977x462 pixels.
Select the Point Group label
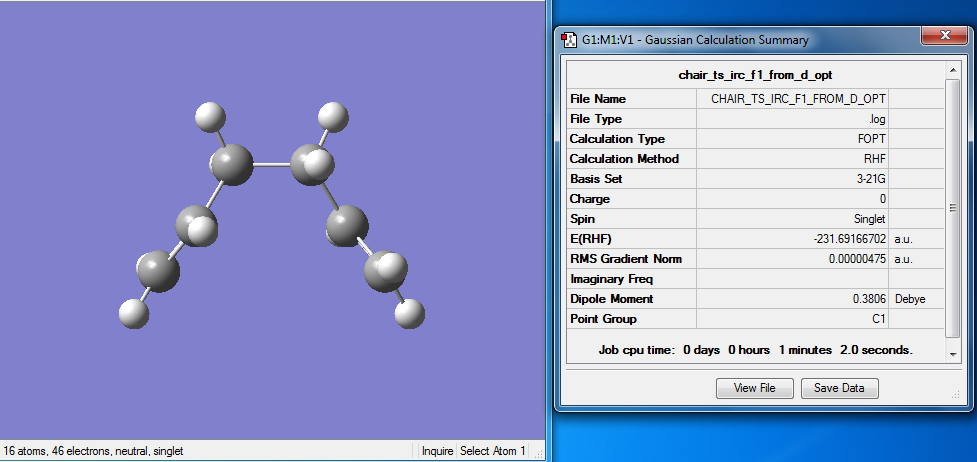click(x=603, y=319)
